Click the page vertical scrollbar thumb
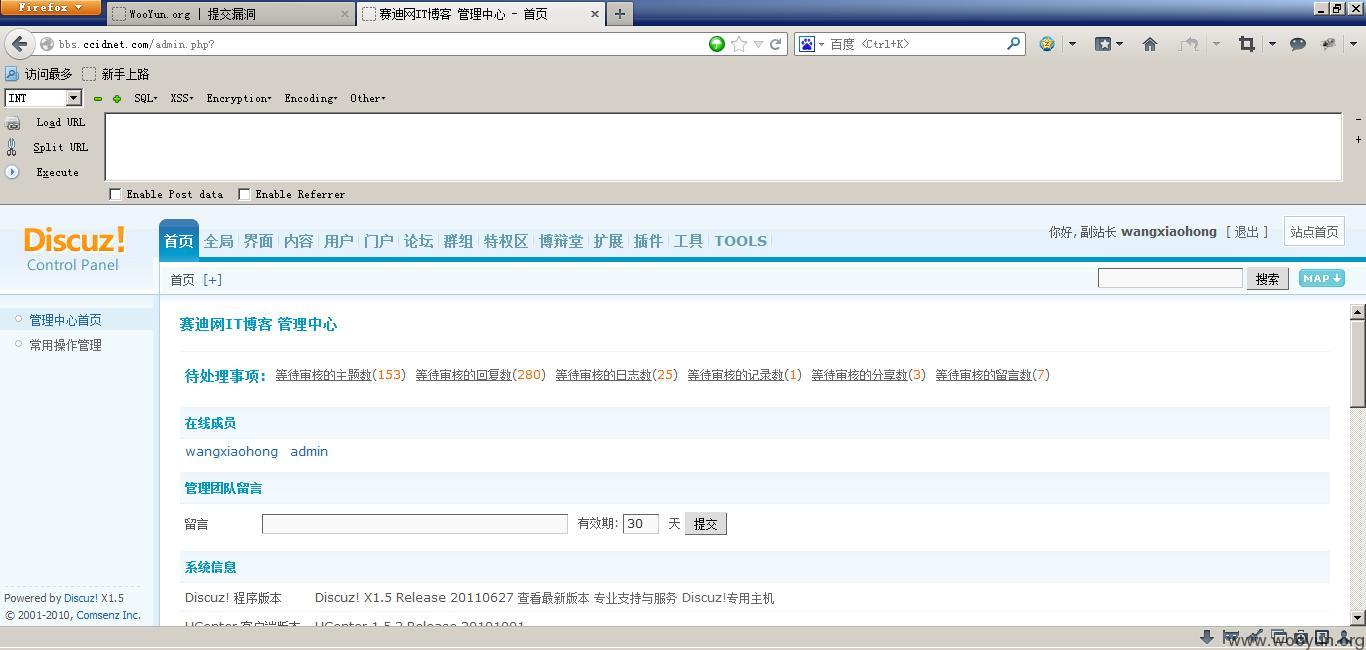The image size is (1366, 650). (1357, 363)
